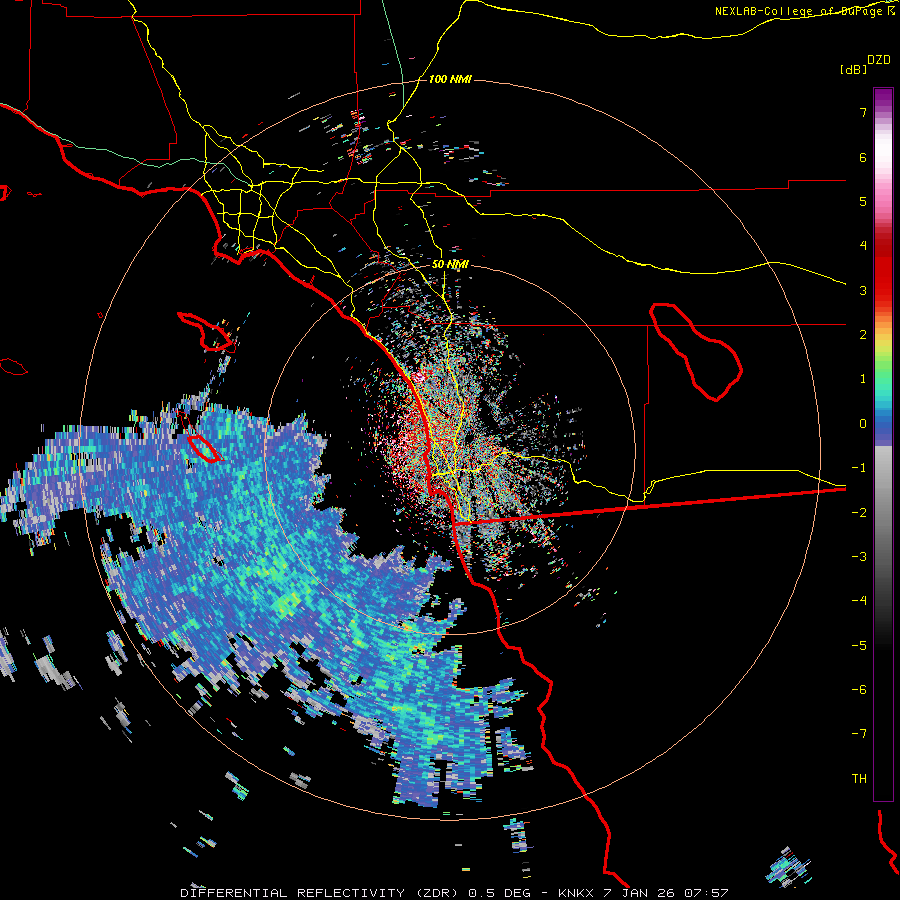Image resolution: width=900 pixels, height=900 pixels.
Task: Click the Salton Sea outline on the map
Action: click(696, 351)
